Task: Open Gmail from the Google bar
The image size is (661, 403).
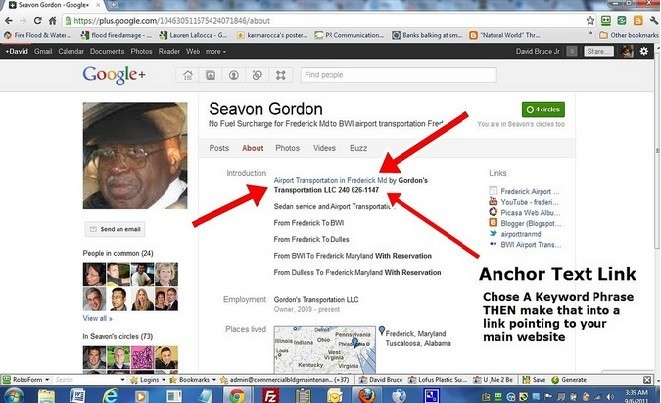Action: [43, 51]
